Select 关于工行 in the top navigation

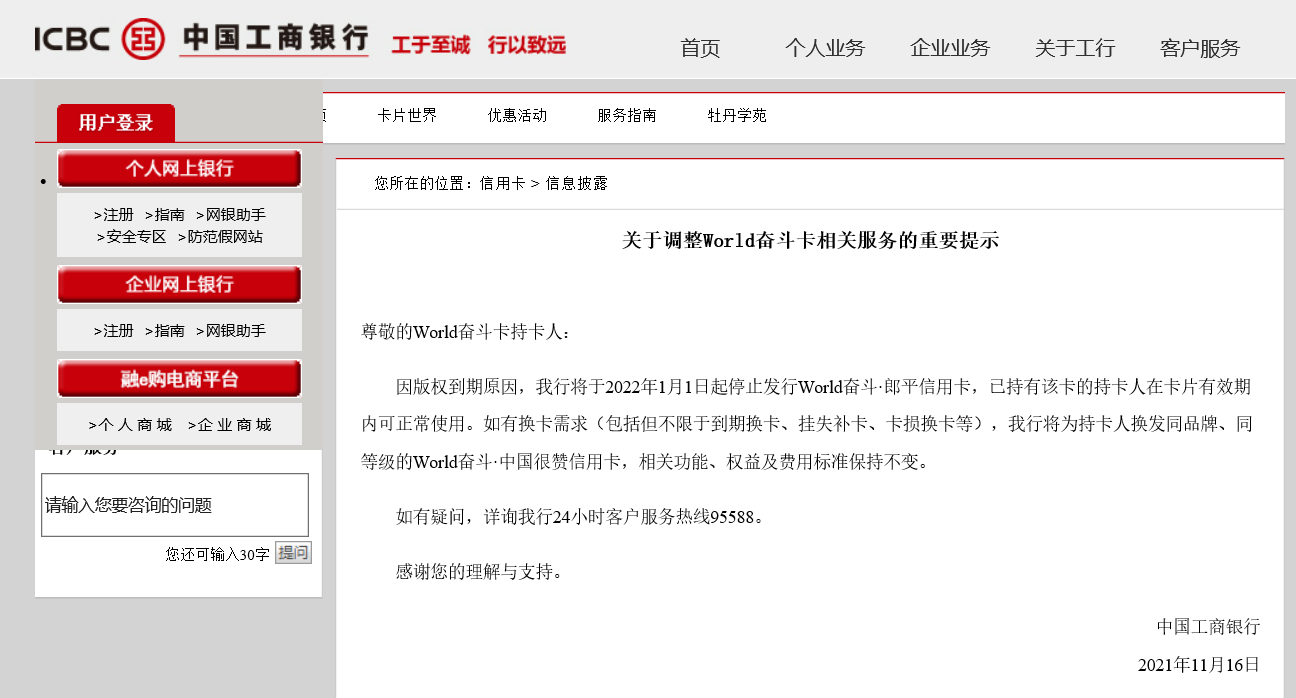(1075, 48)
